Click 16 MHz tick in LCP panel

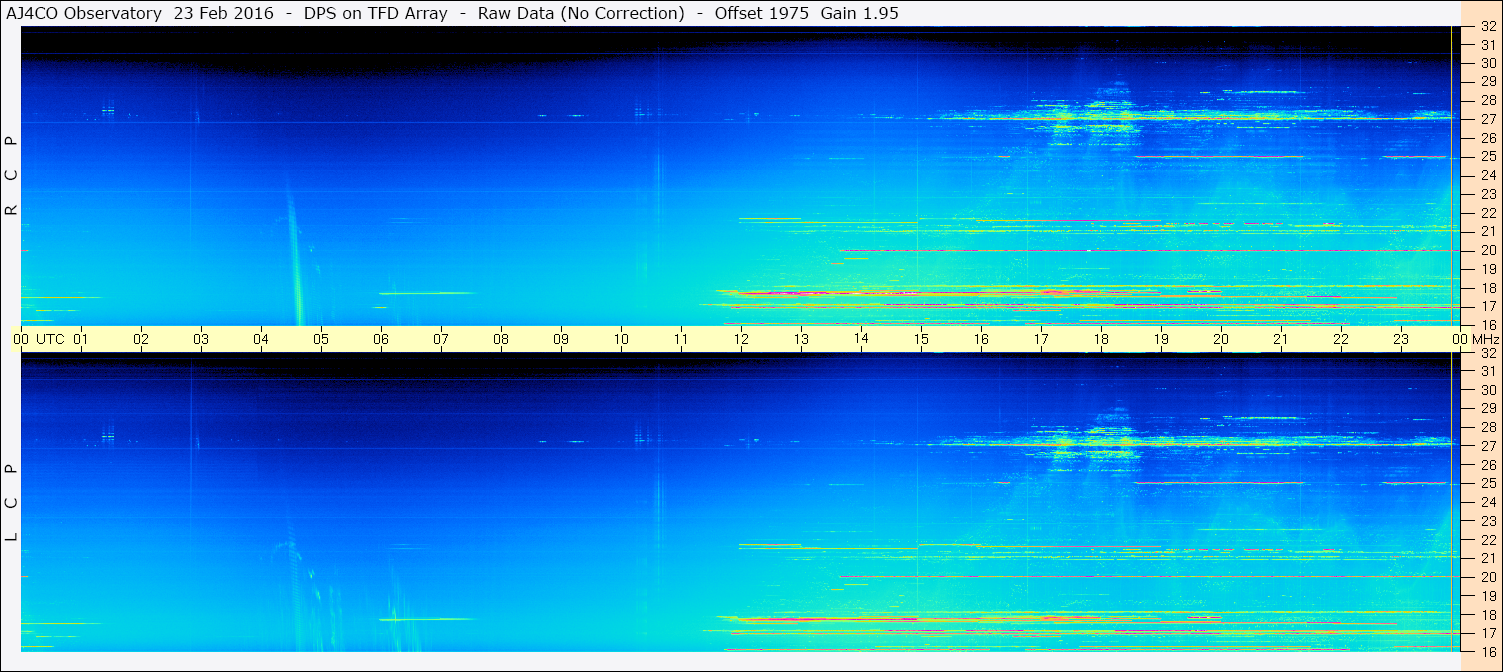pos(1487,651)
